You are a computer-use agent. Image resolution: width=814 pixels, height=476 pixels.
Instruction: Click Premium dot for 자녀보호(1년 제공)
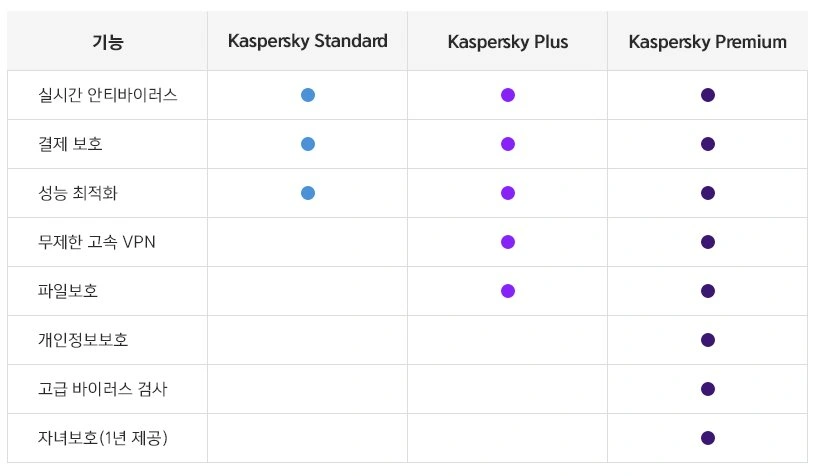708,438
